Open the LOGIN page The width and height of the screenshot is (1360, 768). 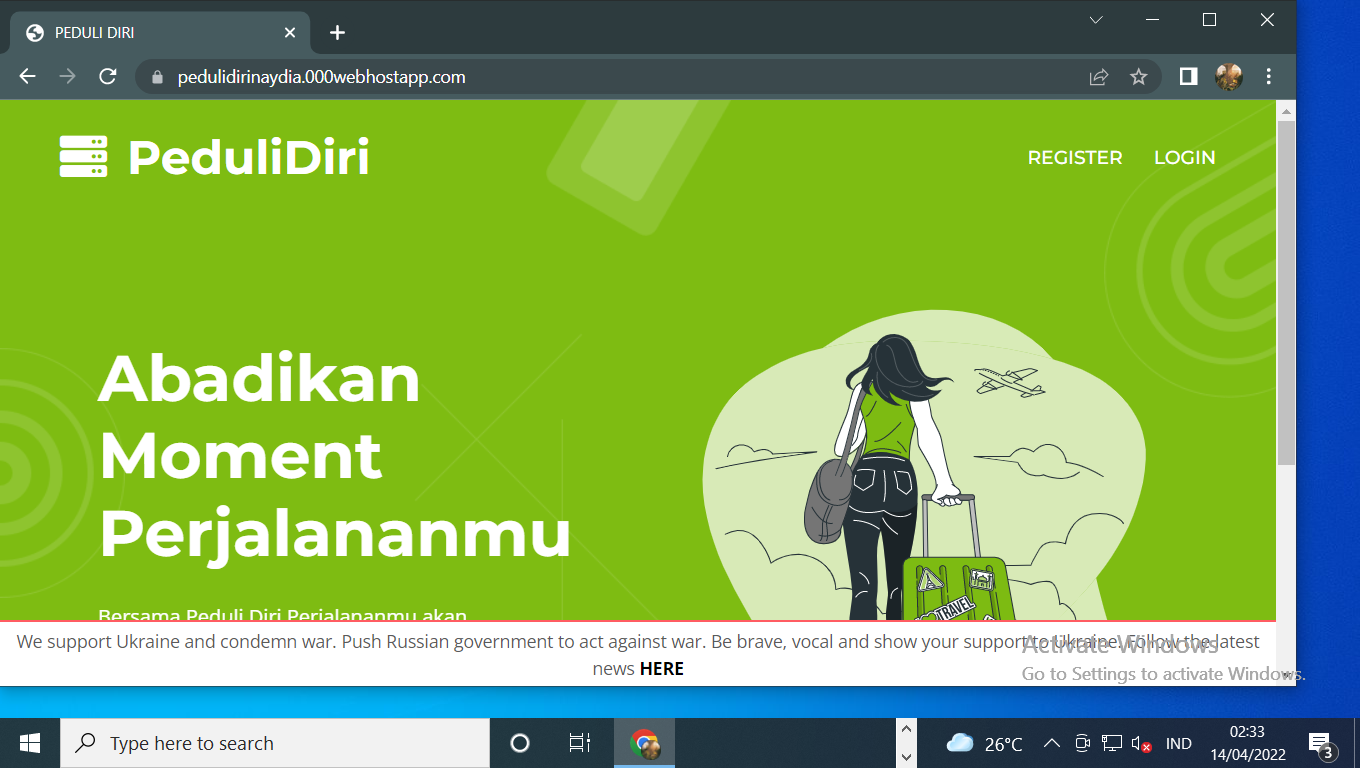pyautogui.click(x=1184, y=158)
